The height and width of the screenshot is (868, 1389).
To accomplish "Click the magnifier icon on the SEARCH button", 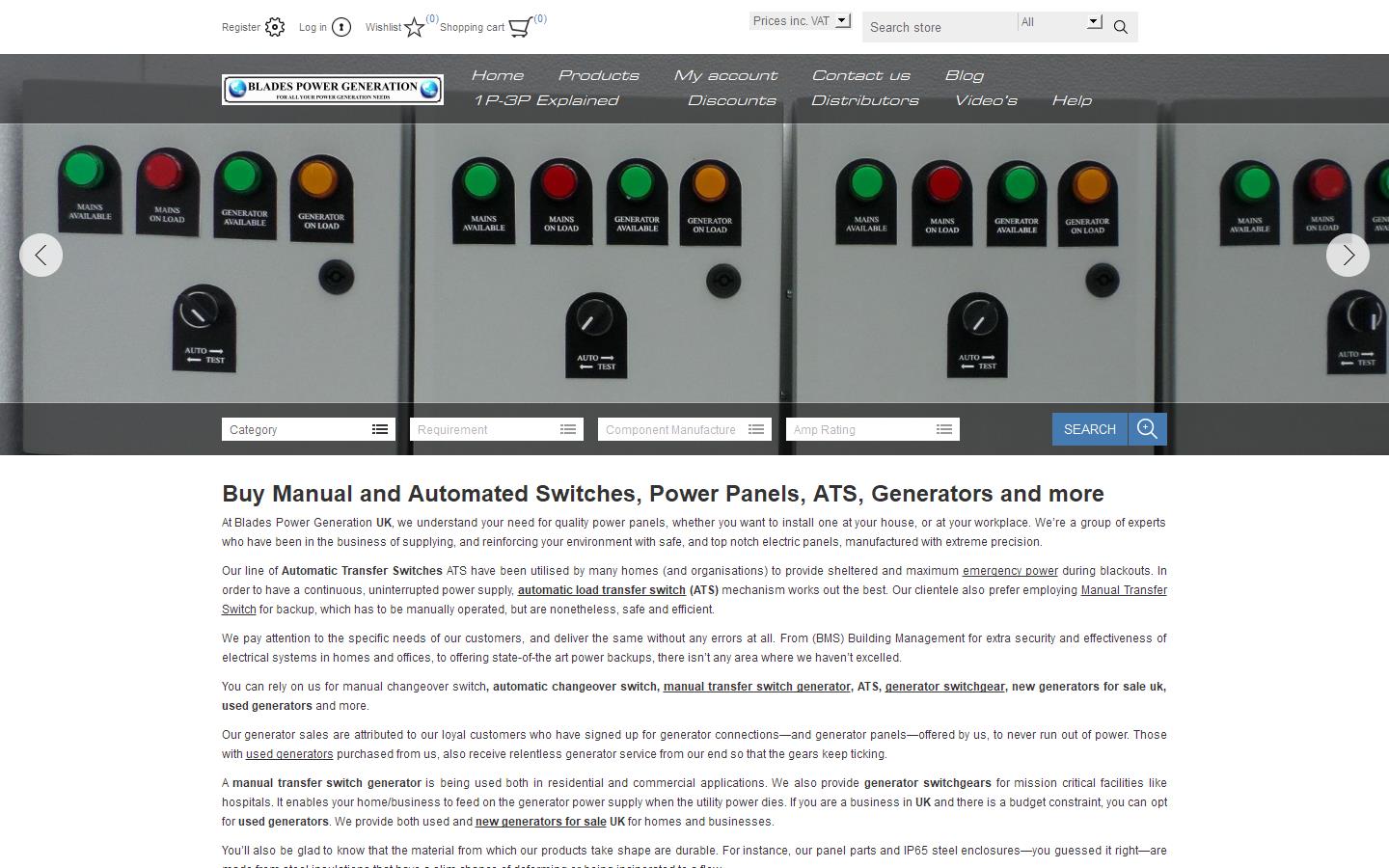I will pos(1147,428).
